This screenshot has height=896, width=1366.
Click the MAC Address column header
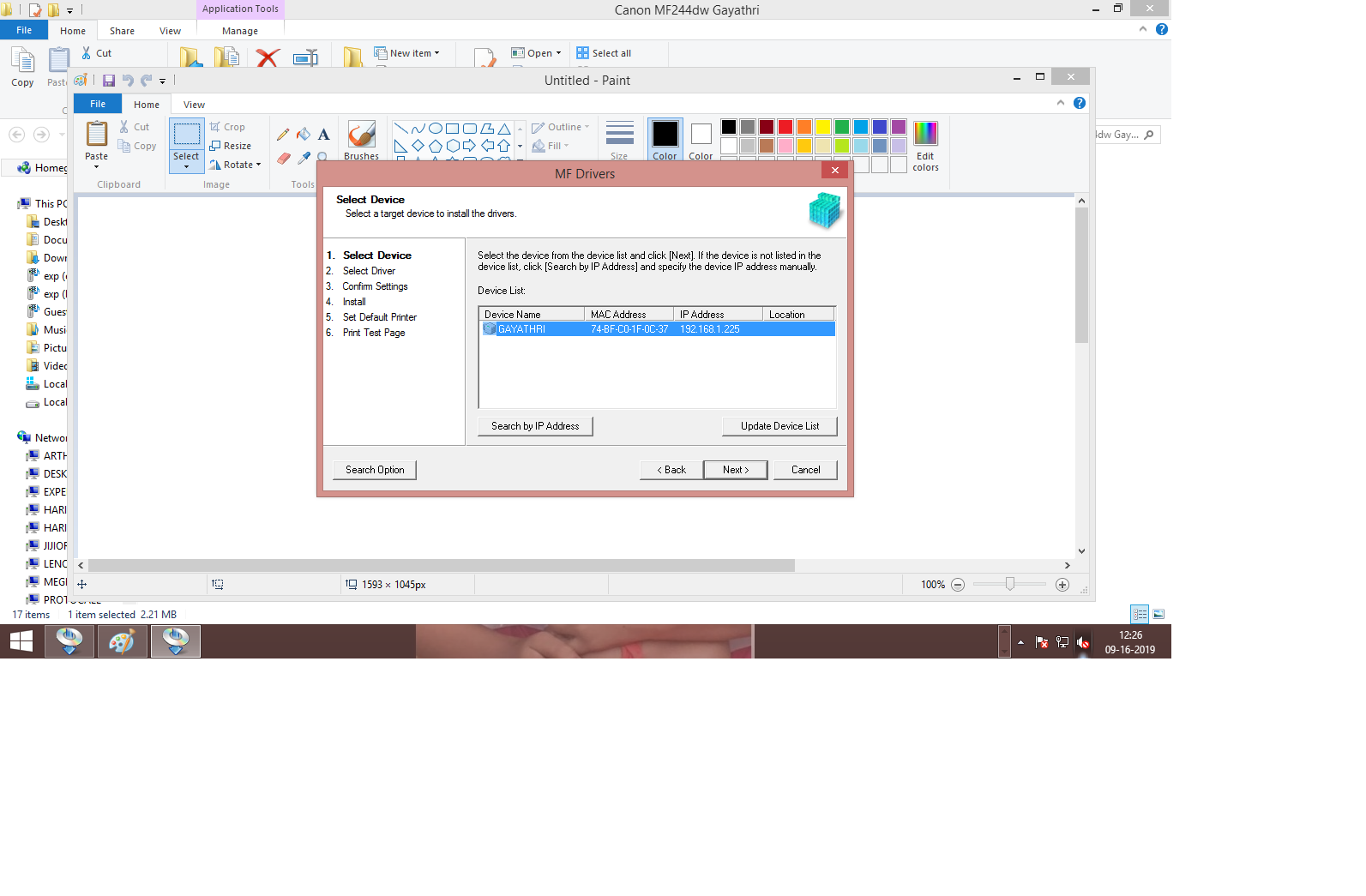[x=629, y=315]
